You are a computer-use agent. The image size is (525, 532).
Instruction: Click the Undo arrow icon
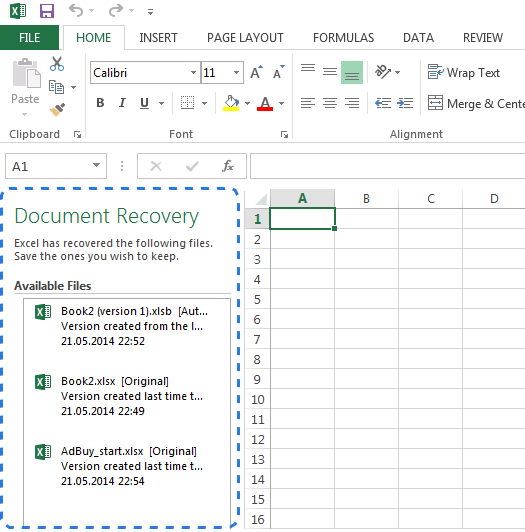76,11
